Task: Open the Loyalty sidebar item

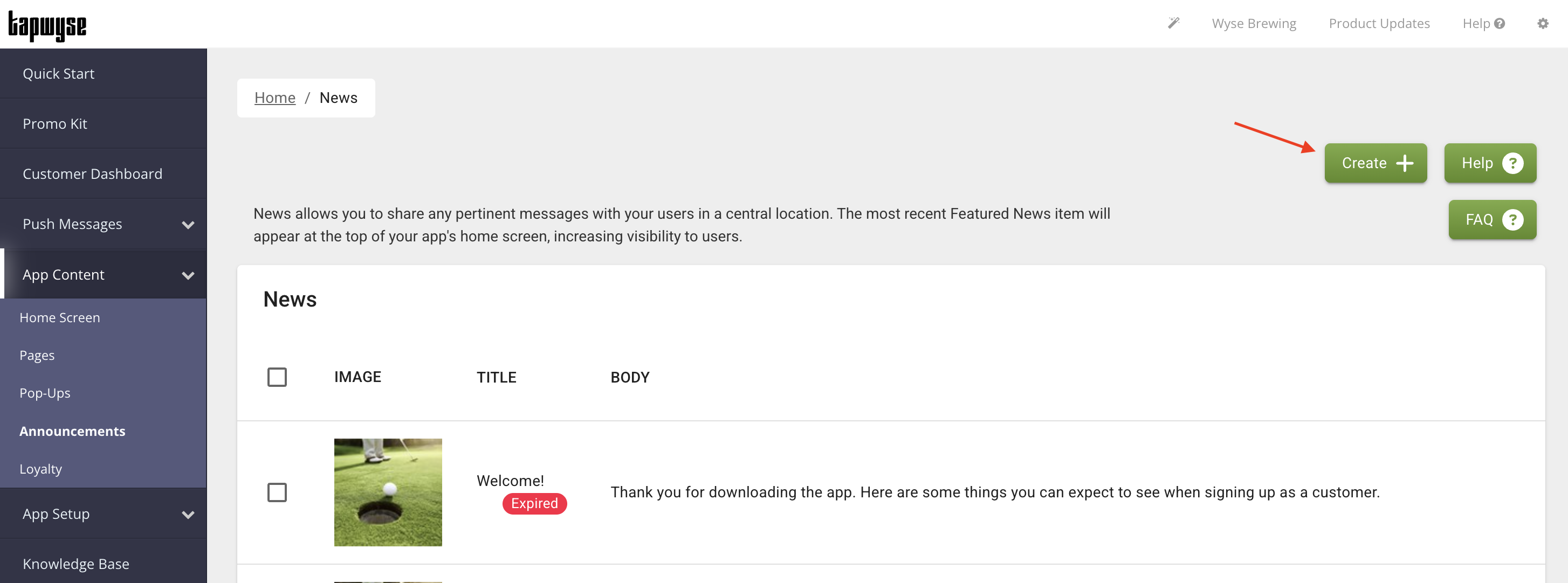Action: click(x=41, y=469)
